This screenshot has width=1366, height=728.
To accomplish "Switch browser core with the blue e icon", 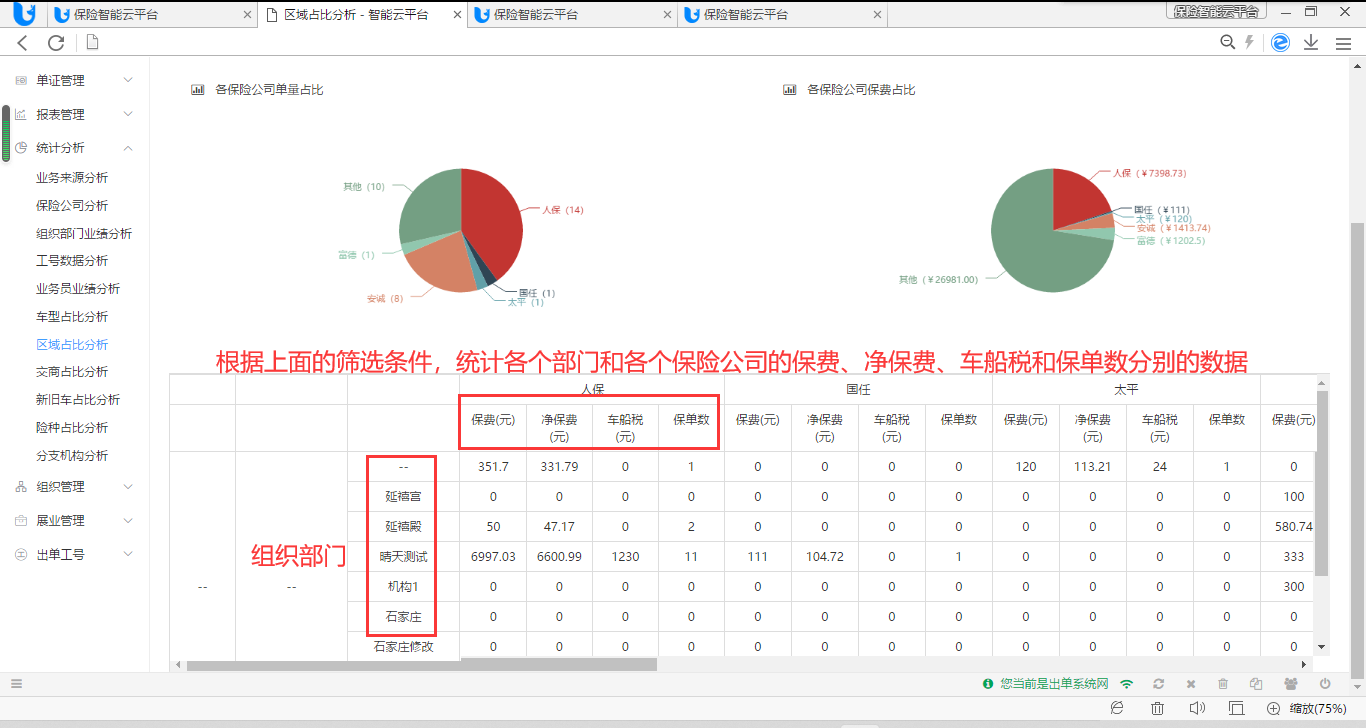I will point(1281,42).
